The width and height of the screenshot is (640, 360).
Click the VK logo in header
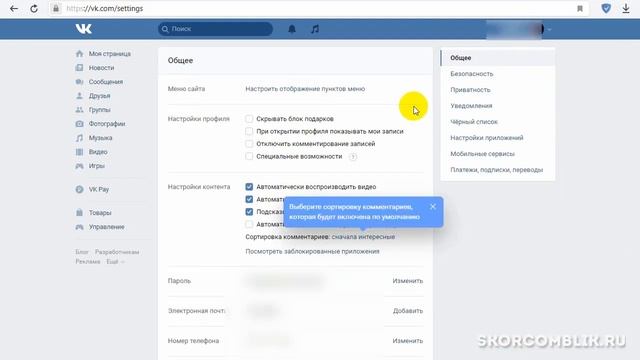[84, 29]
